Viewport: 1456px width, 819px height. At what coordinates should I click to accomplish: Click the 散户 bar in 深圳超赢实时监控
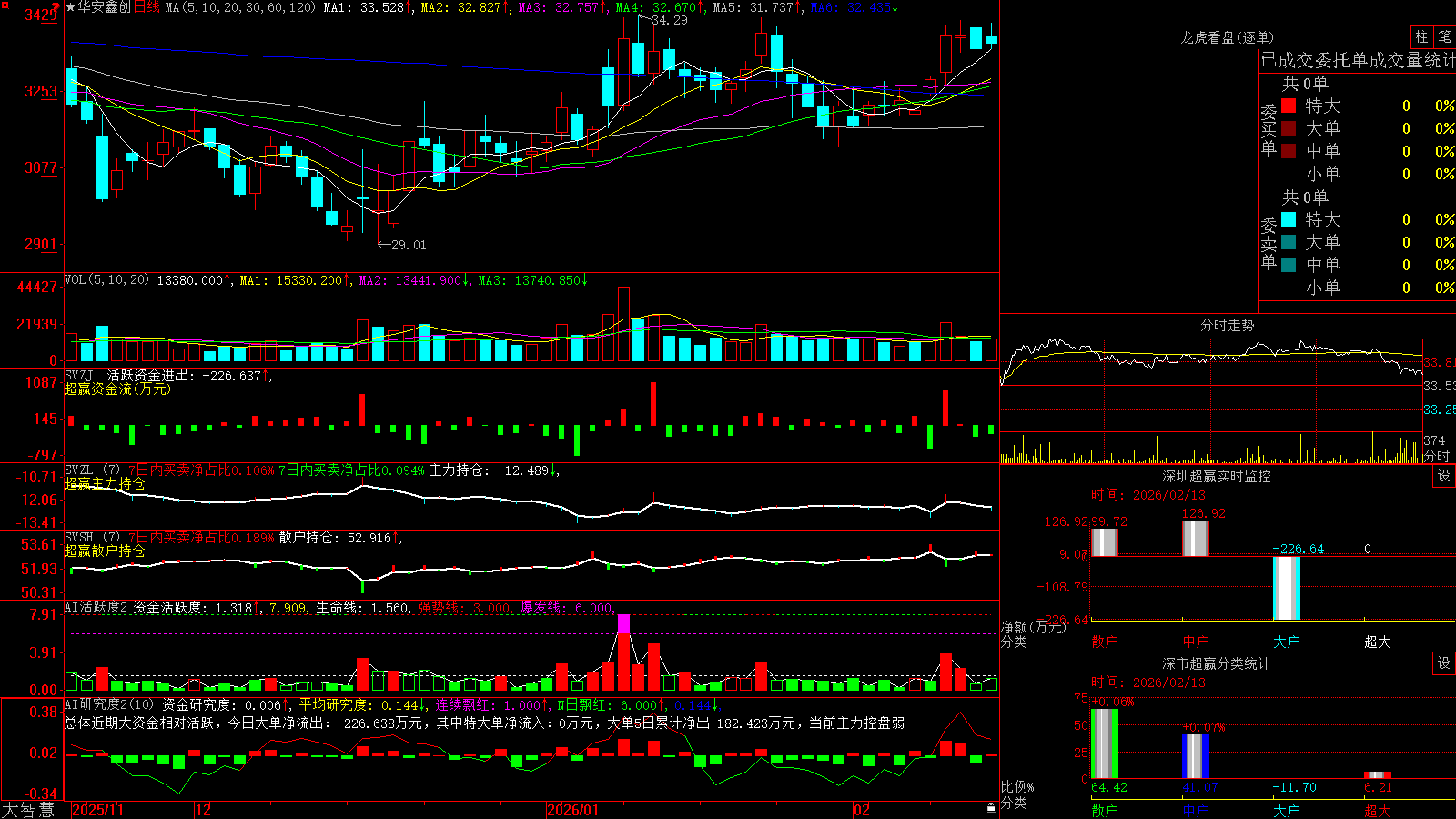(x=1104, y=542)
